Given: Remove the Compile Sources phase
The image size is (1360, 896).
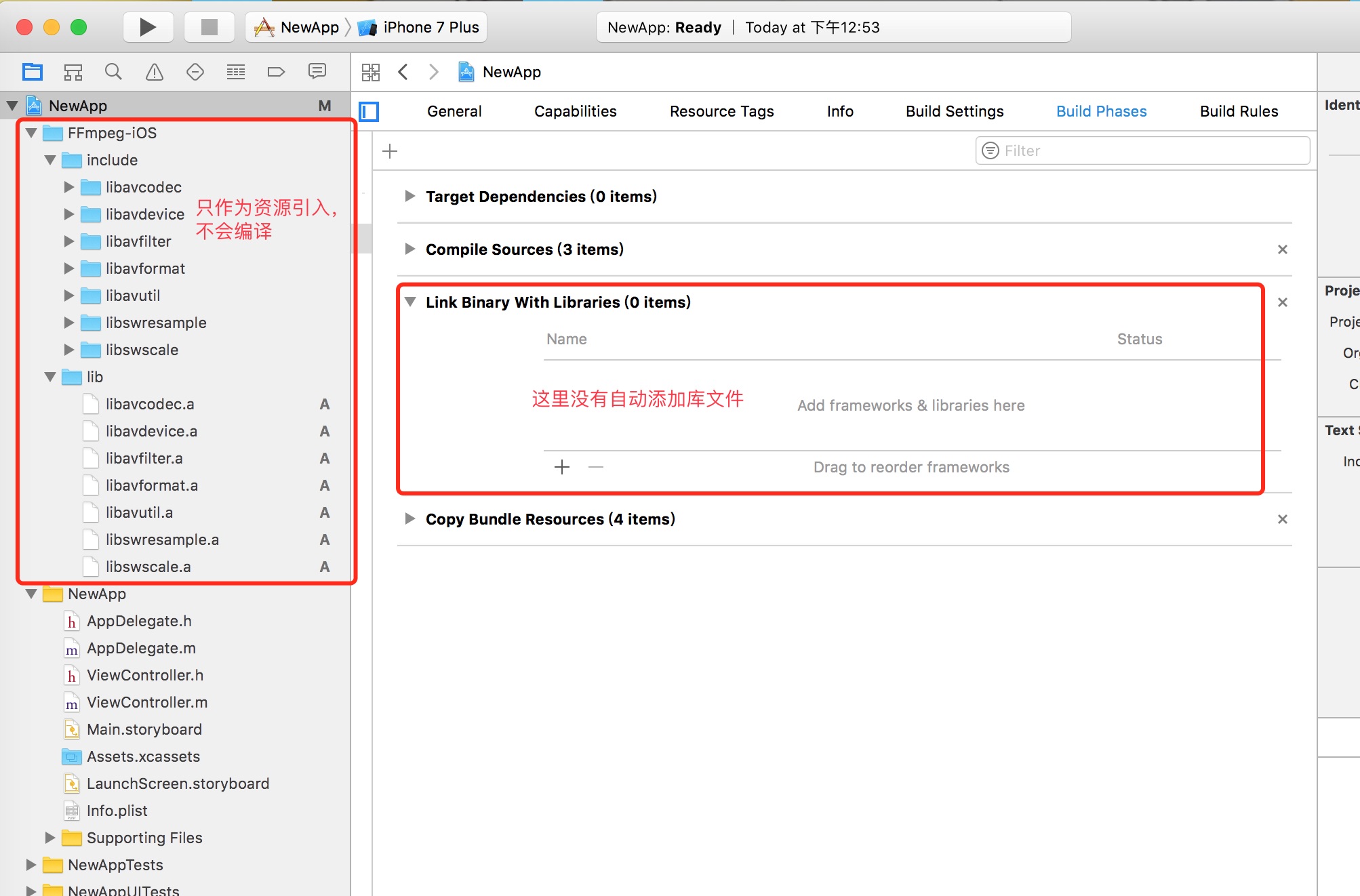Looking at the screenshot, I should 1282,249.
